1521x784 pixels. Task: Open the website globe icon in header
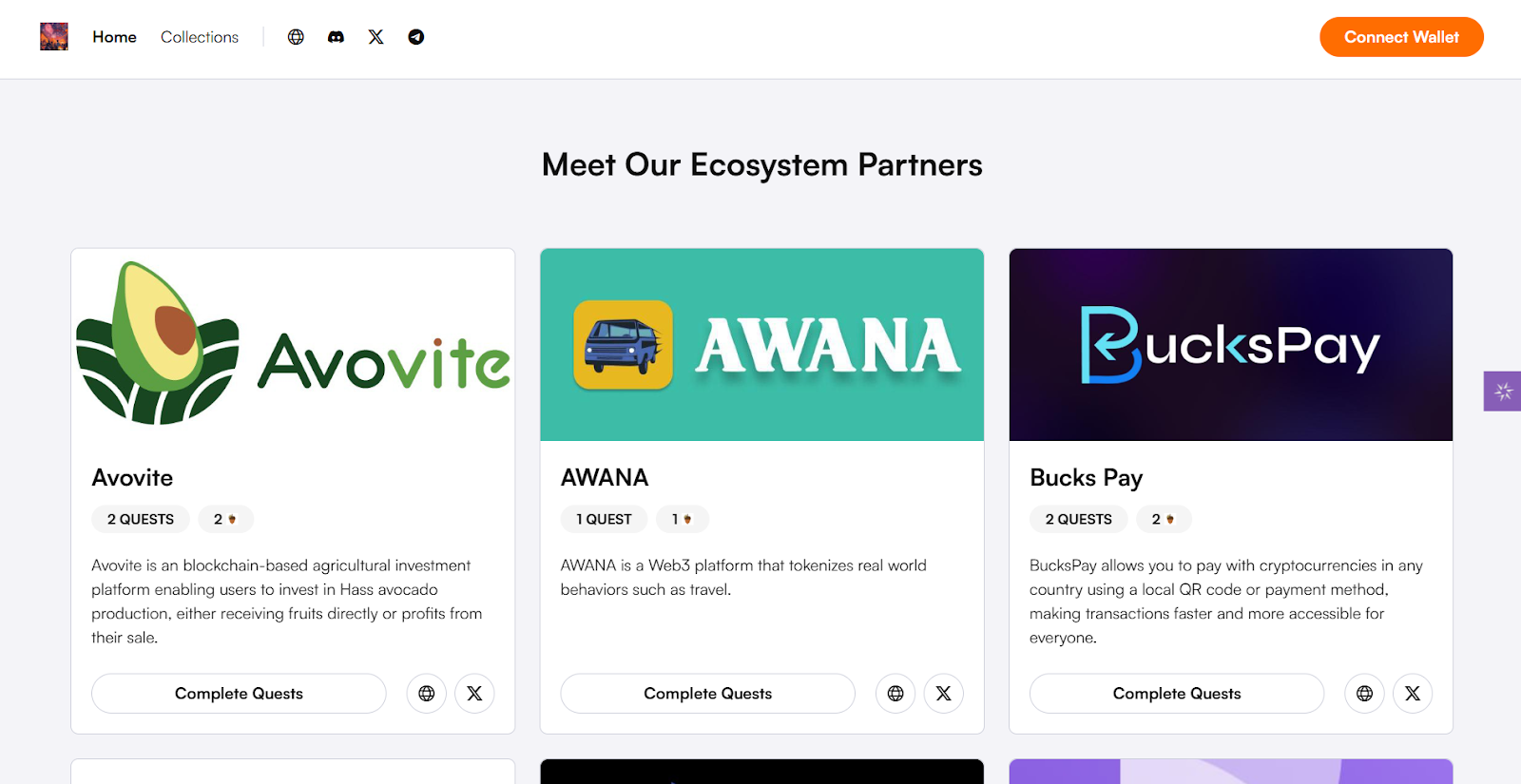(296, 37)
